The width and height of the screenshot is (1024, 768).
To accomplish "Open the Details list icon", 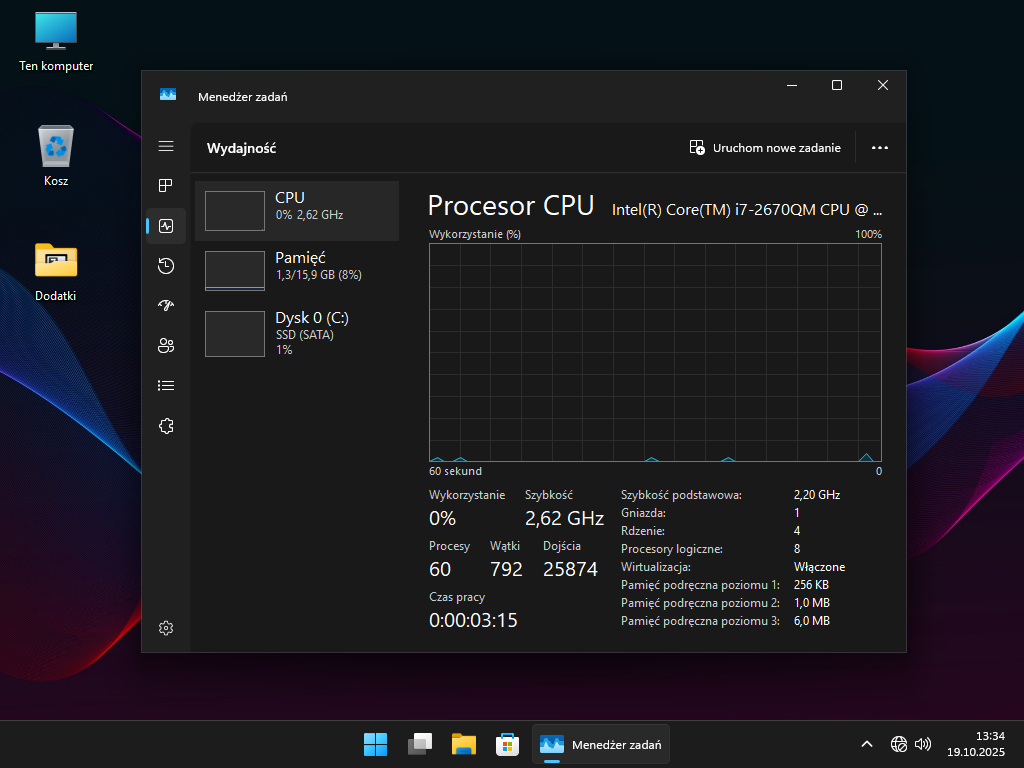I will pos(166,386).
